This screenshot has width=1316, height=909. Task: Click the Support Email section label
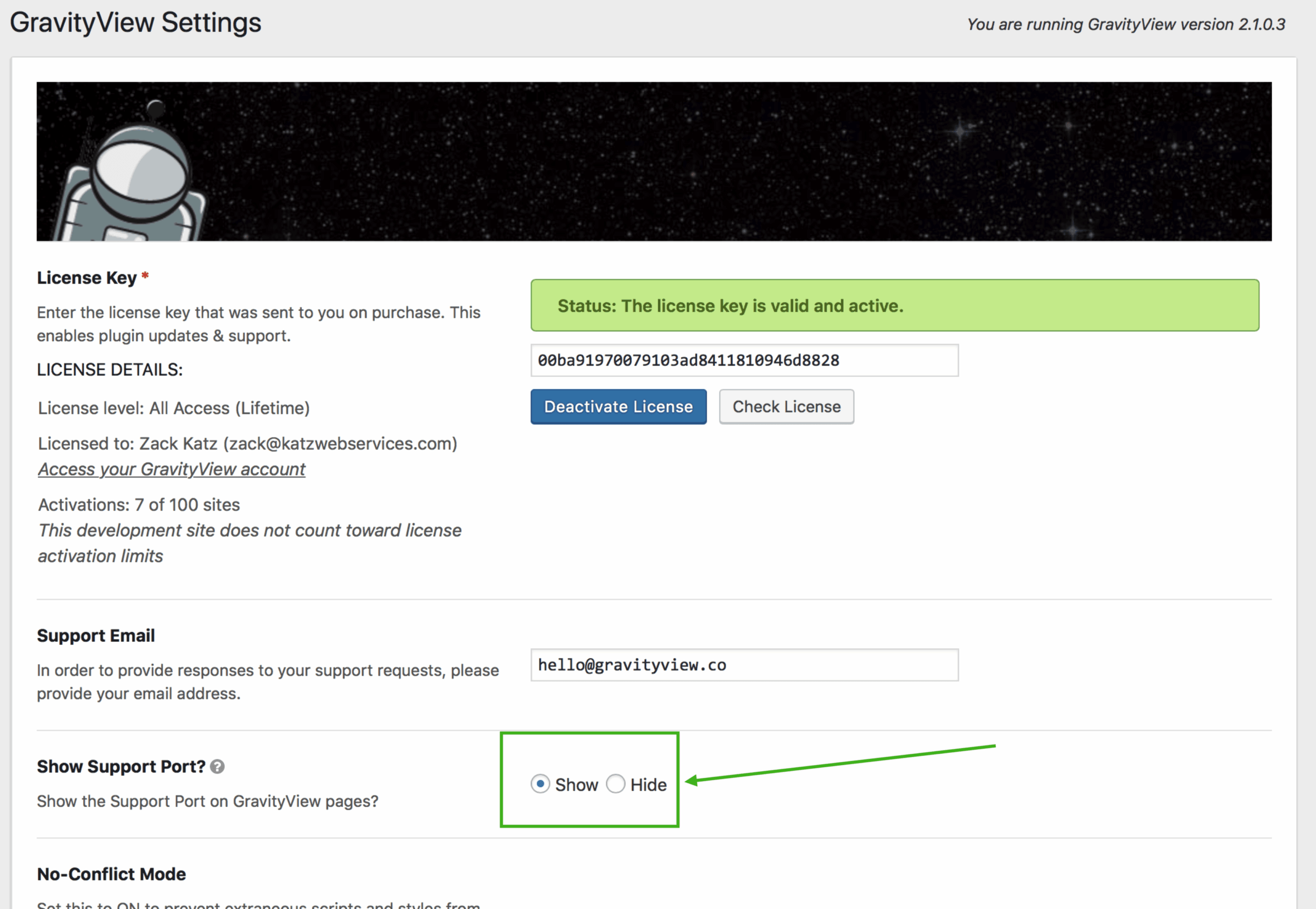(x=96, y=636)
